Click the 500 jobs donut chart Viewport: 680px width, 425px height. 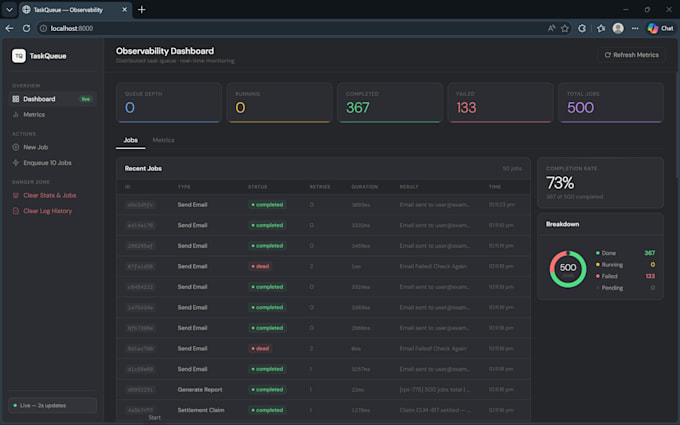point(568,269)
